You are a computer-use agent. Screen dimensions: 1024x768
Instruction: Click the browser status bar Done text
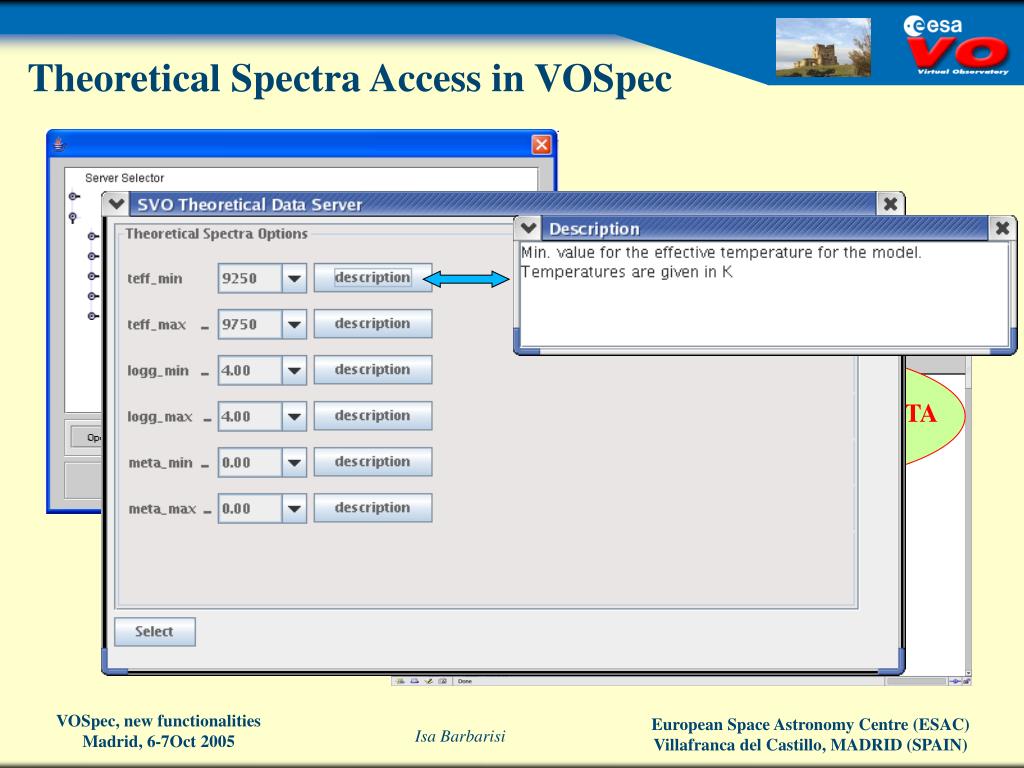tap(464, 681)
